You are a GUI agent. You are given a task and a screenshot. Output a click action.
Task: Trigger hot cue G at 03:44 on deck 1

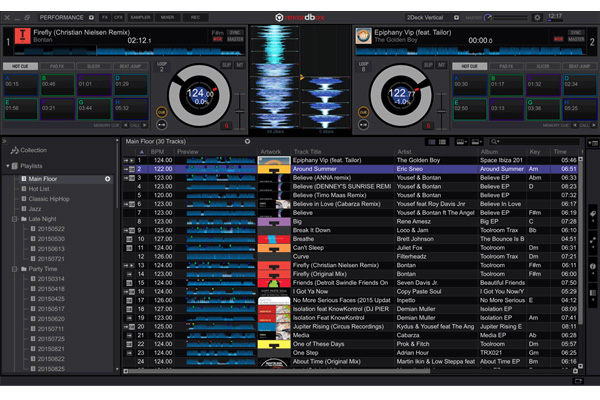[x=94, y=109]
